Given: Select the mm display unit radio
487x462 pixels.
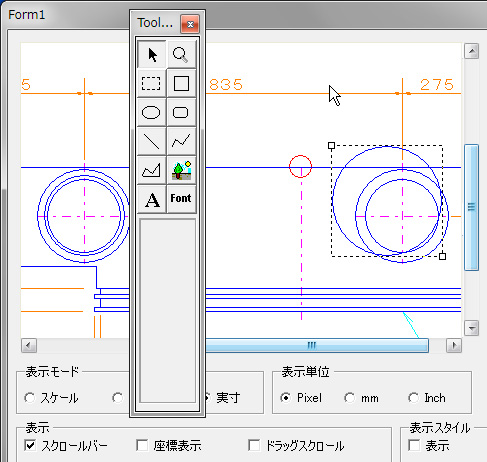Looking at the screenshot, I should coord(350,398).
